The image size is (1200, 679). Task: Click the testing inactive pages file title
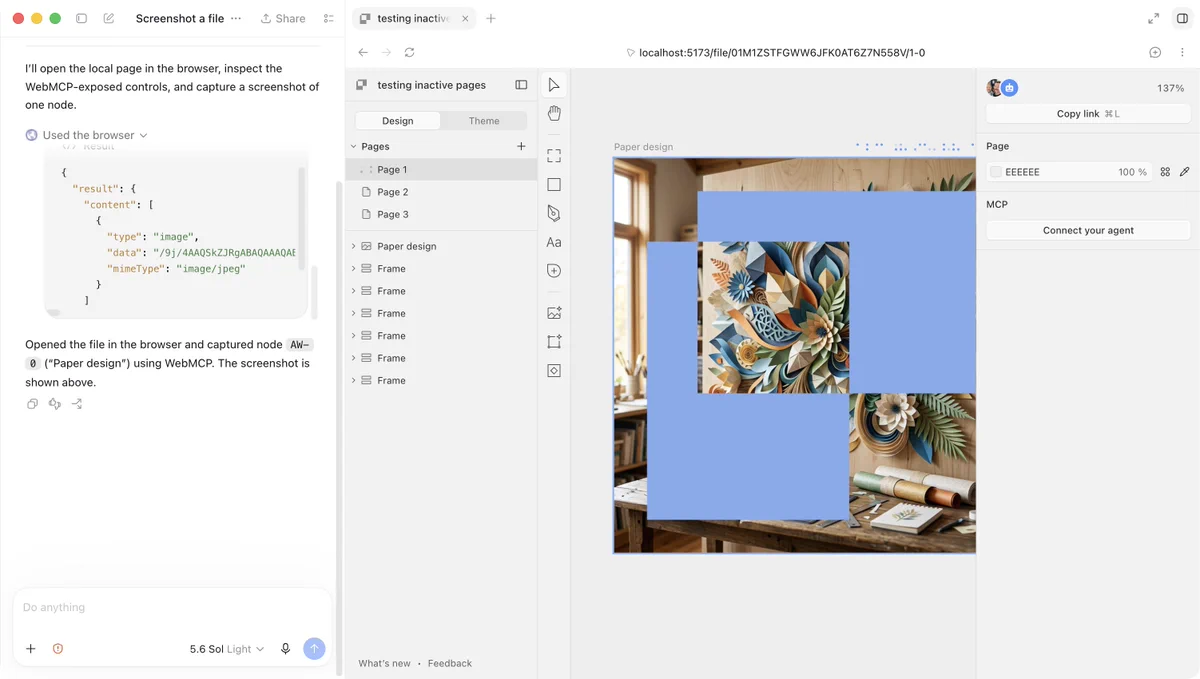432,85
